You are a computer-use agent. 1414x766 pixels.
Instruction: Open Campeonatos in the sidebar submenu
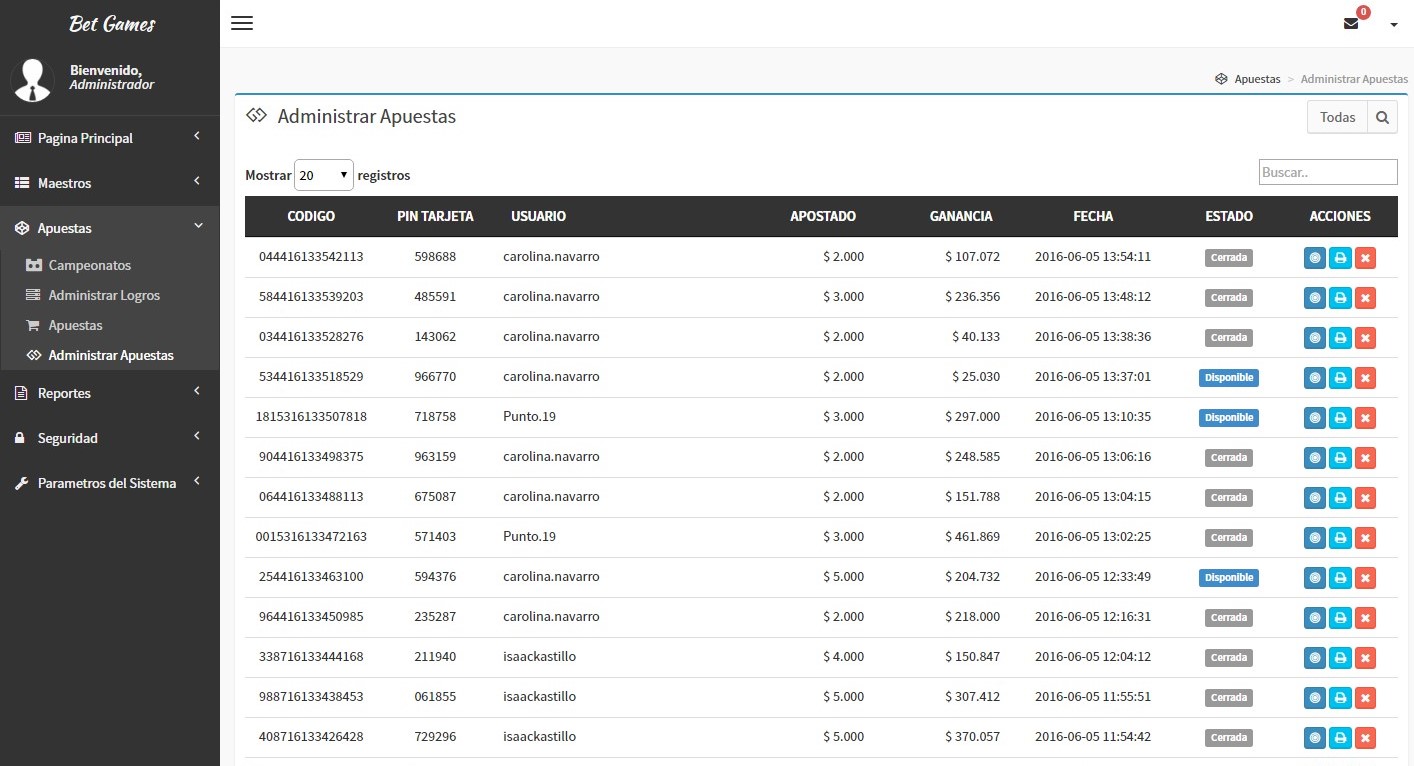tap(89, 265)
